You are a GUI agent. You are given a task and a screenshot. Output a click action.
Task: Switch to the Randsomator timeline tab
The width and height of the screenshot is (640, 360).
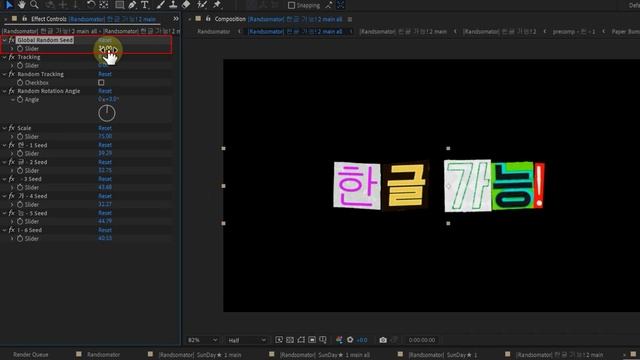(103, 355)
